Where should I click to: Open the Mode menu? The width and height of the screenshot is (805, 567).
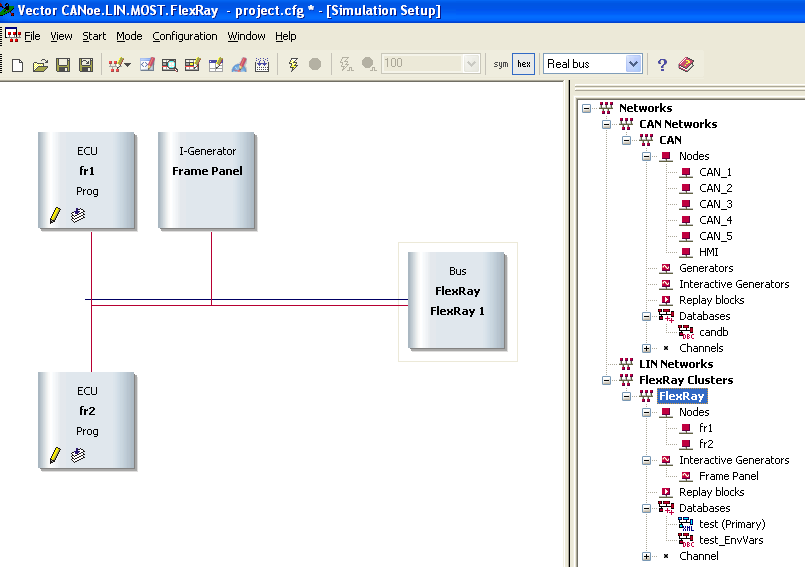click(129, 36)
